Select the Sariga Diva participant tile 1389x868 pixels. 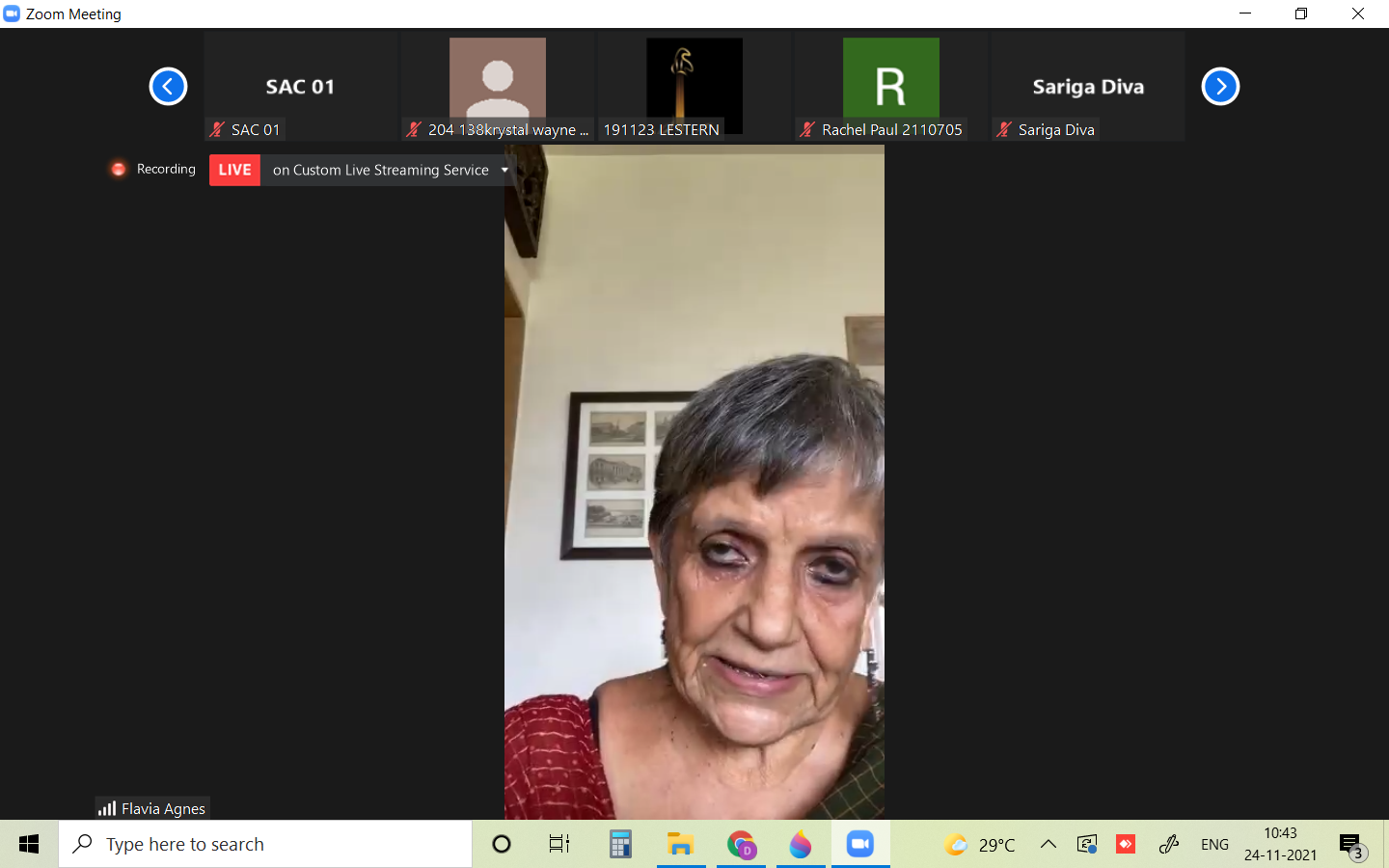[1088, 87]
